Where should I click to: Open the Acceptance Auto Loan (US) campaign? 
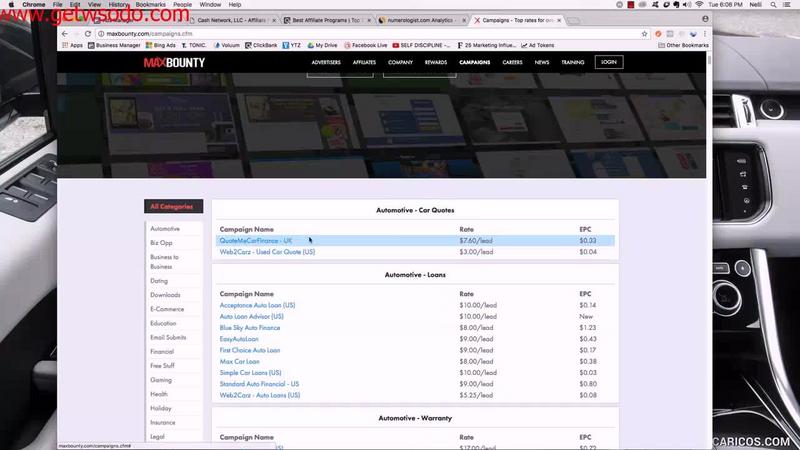(257, 305)
